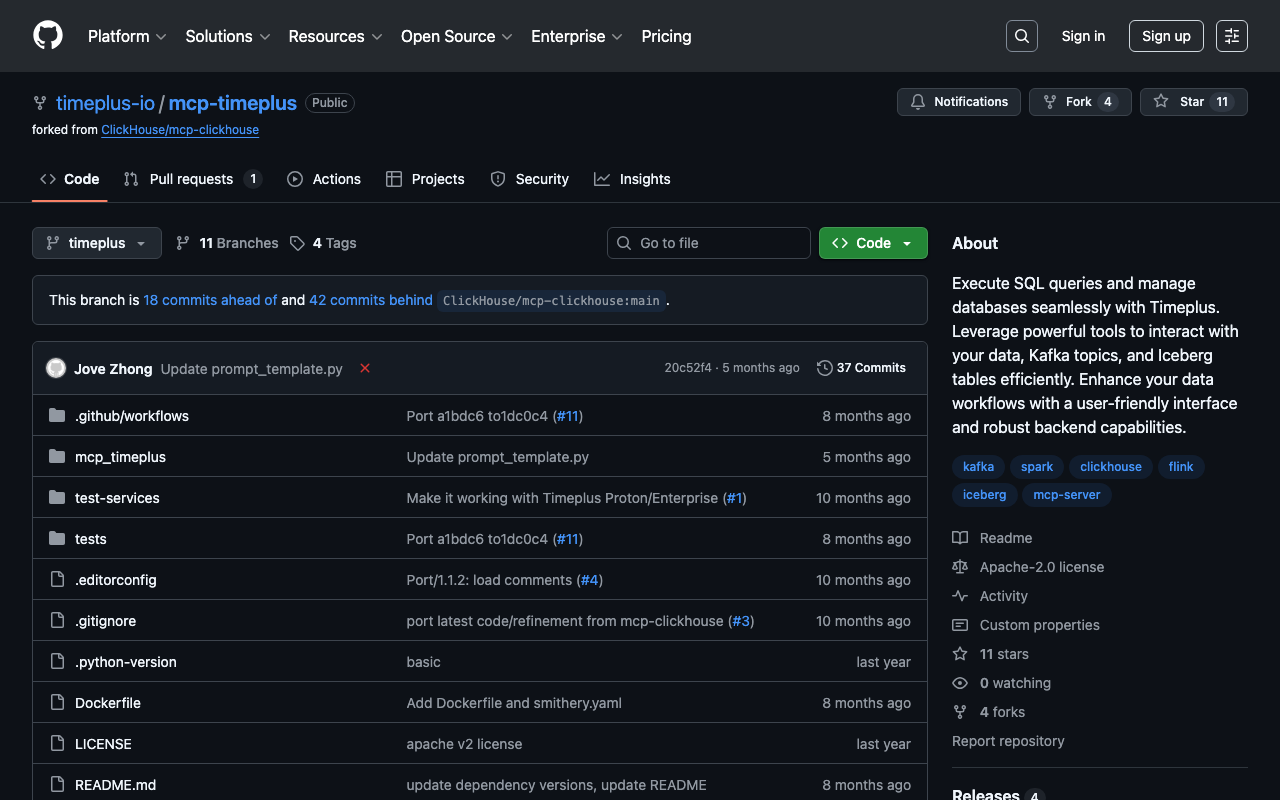The width and height of the screenshot is (1280, 800).
Task: Expand the timeplus branch selector
Action: pos(97,243)
